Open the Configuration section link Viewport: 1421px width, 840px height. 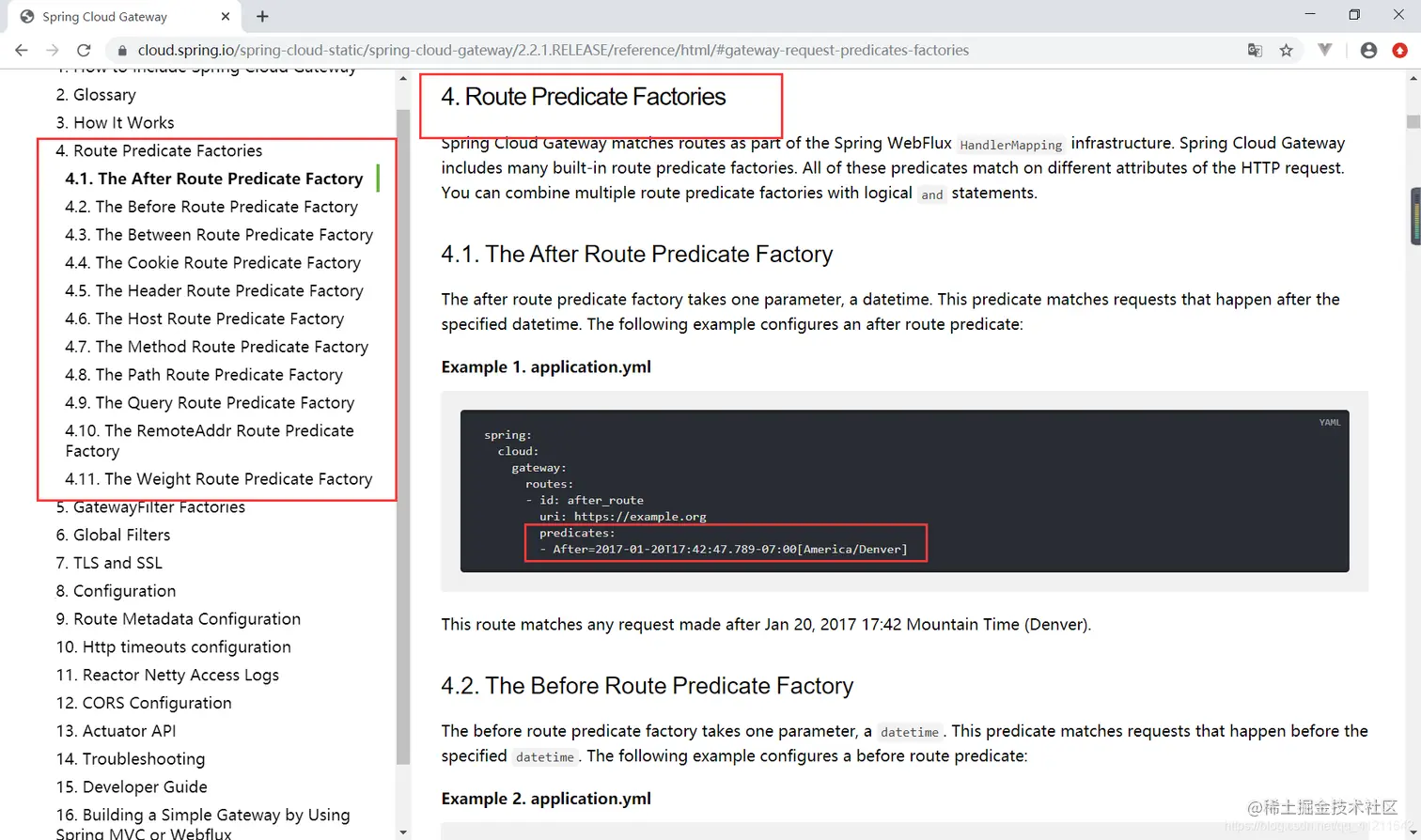click(116, 591)
